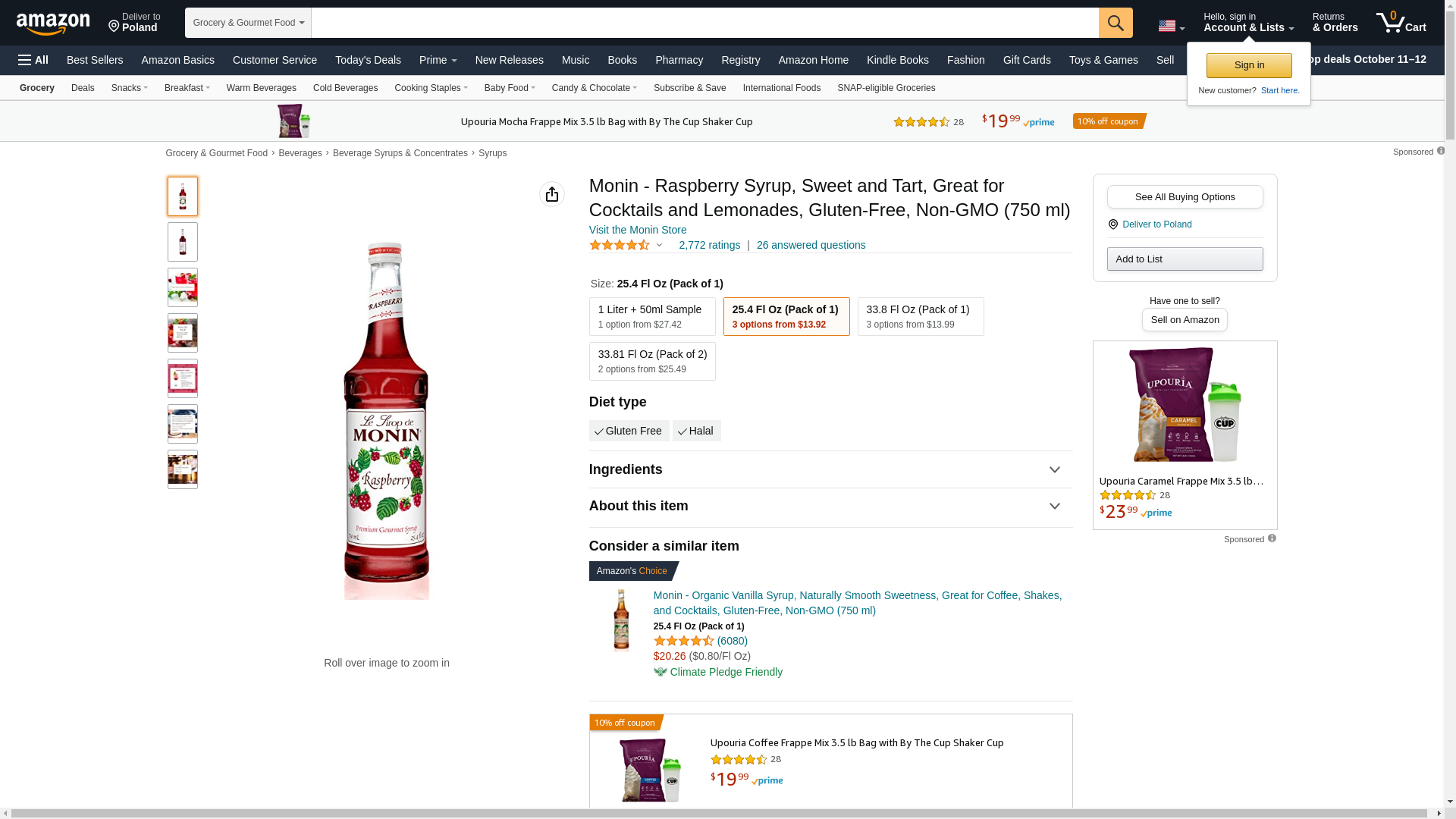Click the Deliver to Poland location pin
This screenshot has width=1456, height=819.
tap(133, 23)
